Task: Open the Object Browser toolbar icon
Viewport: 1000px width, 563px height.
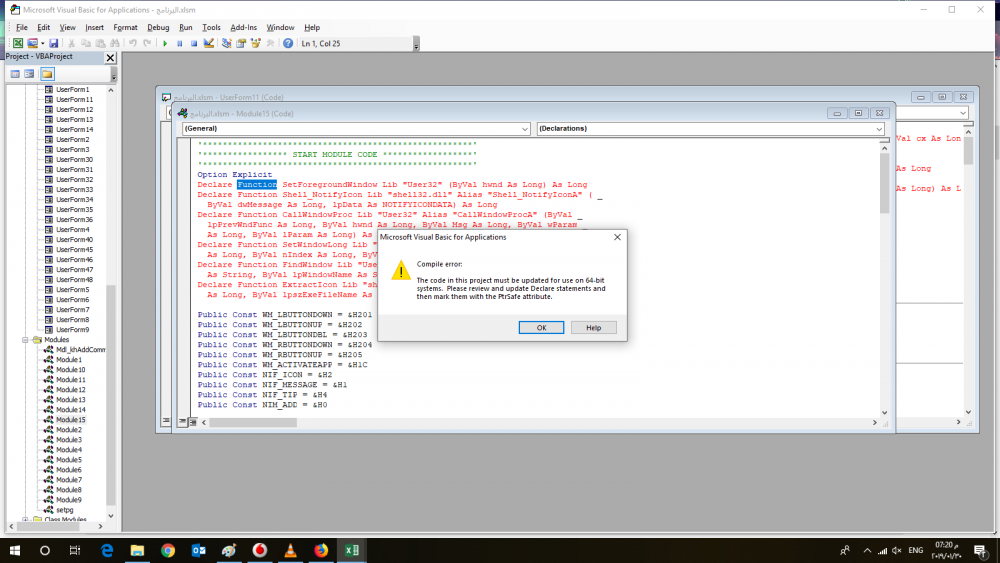Action: (256, 43)
